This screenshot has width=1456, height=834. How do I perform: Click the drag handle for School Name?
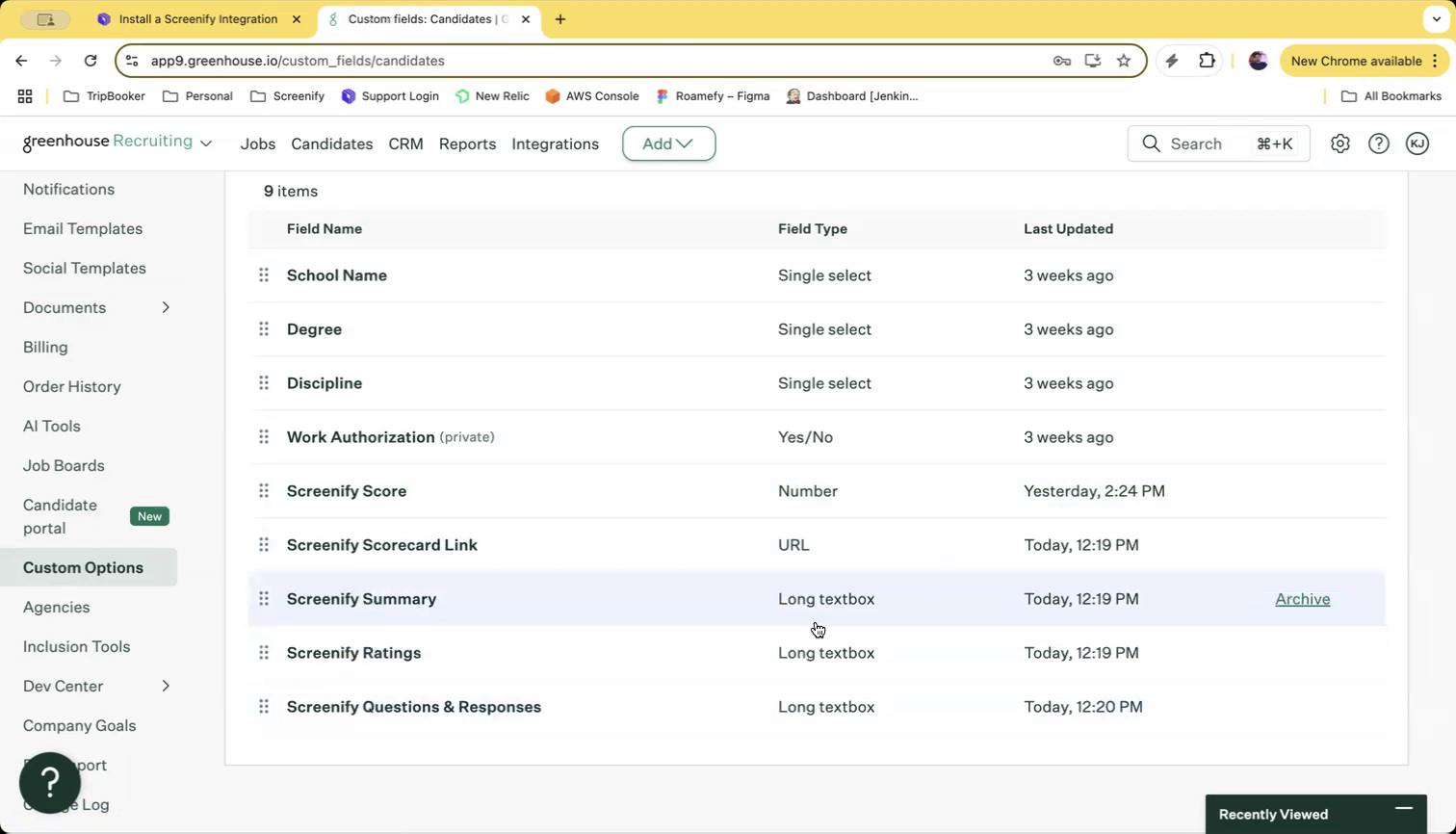(264, 275)
